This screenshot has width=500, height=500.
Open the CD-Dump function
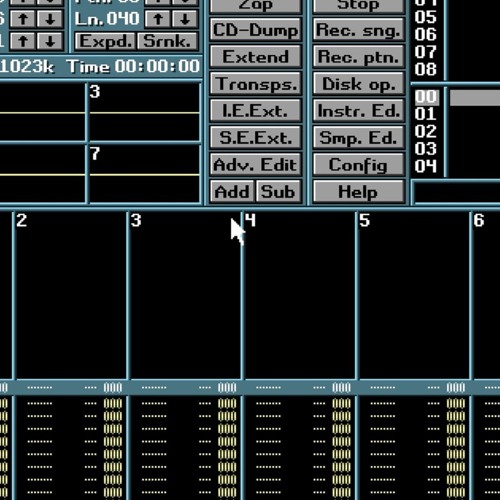256,30
